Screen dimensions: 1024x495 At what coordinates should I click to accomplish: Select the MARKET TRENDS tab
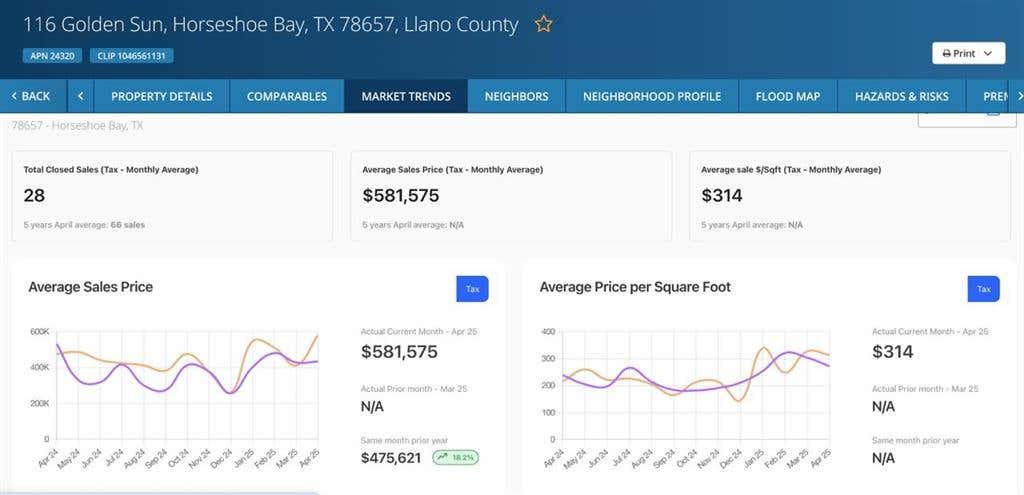(x=406, y=96)
